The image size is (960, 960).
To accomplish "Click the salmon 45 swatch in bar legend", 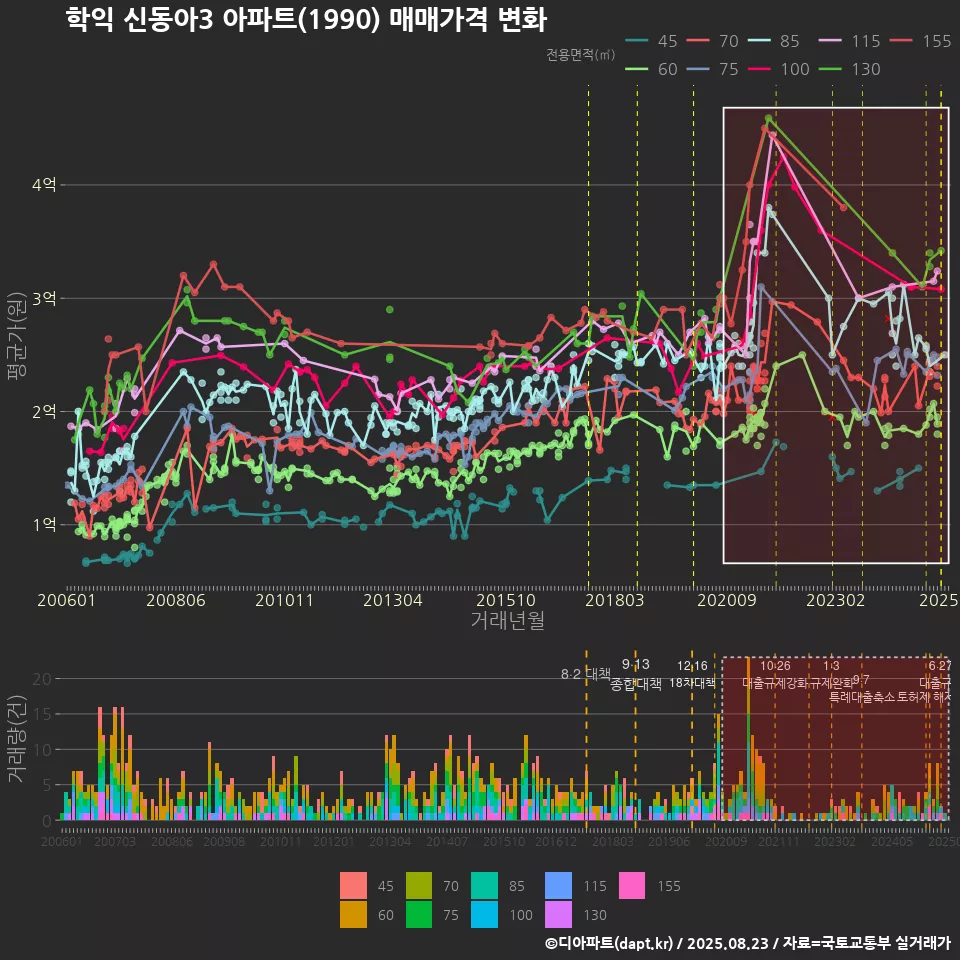I will [353, 885].
